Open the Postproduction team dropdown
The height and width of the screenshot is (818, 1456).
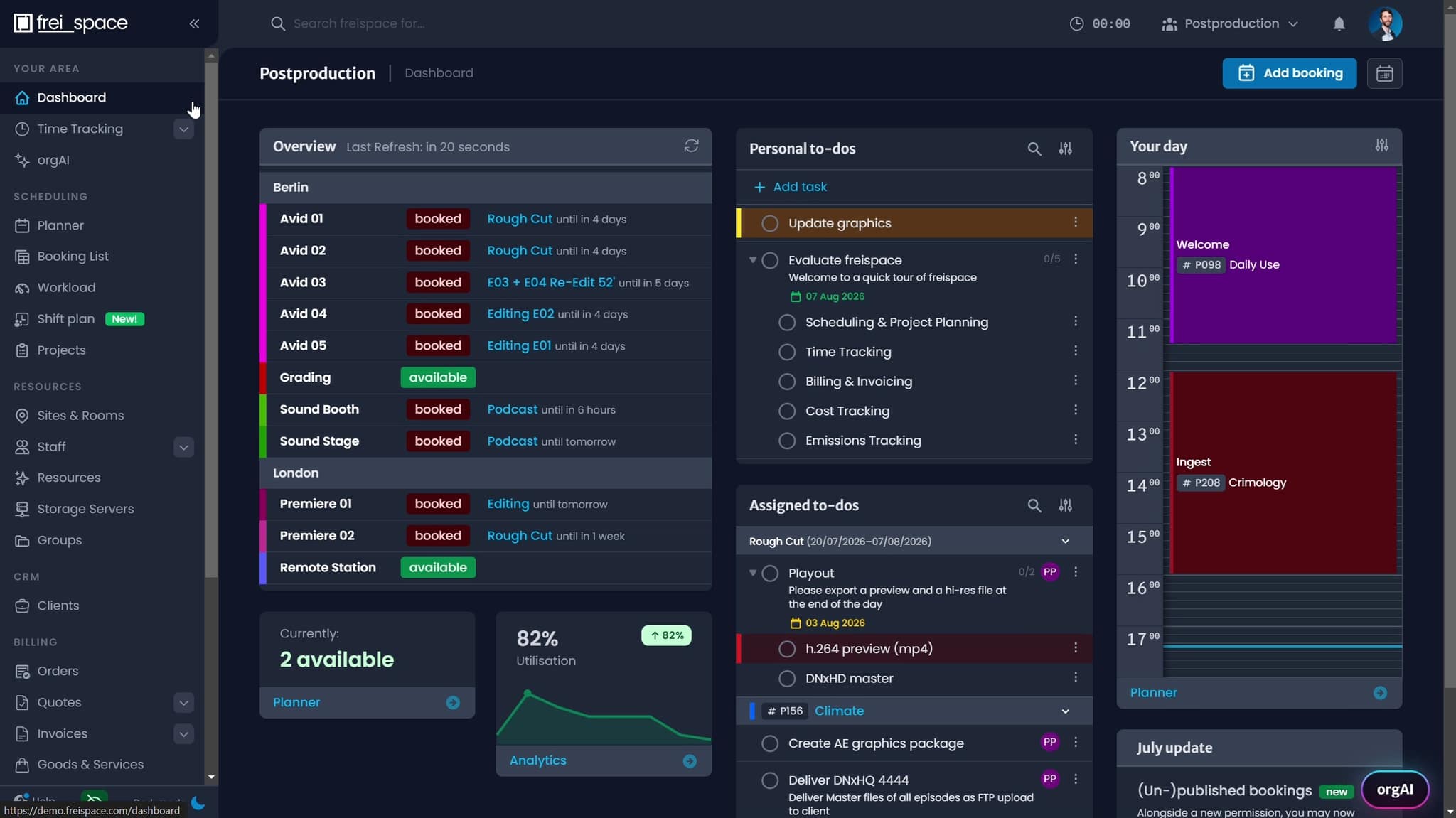1230,23
